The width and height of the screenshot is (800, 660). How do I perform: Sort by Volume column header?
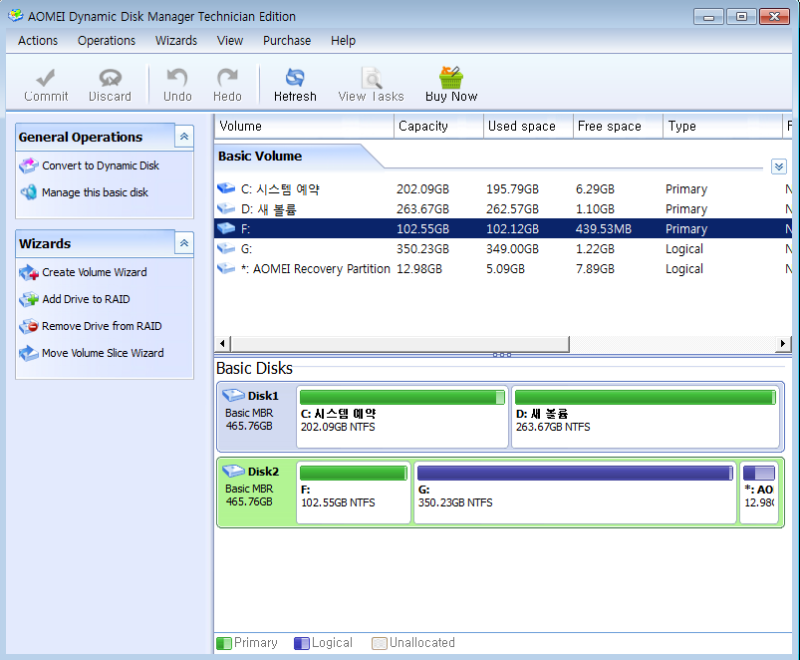(304, 126)
